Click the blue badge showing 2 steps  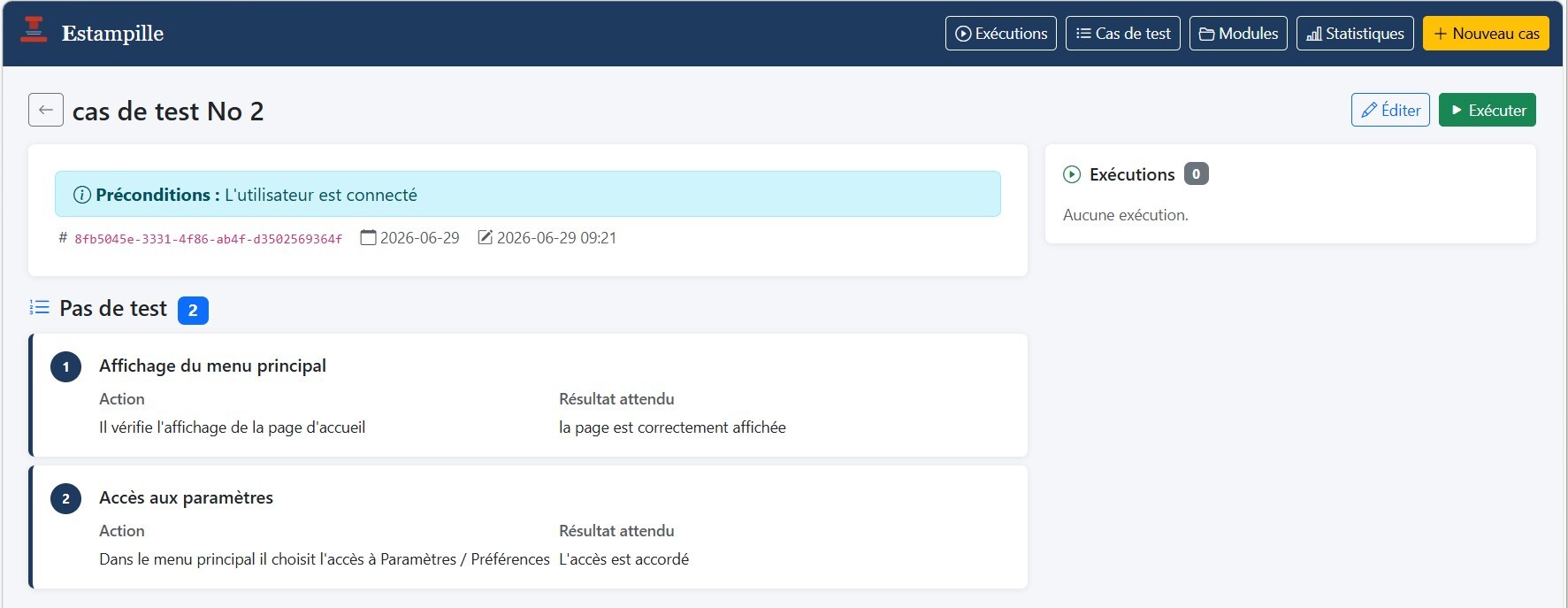pos(193,310)
